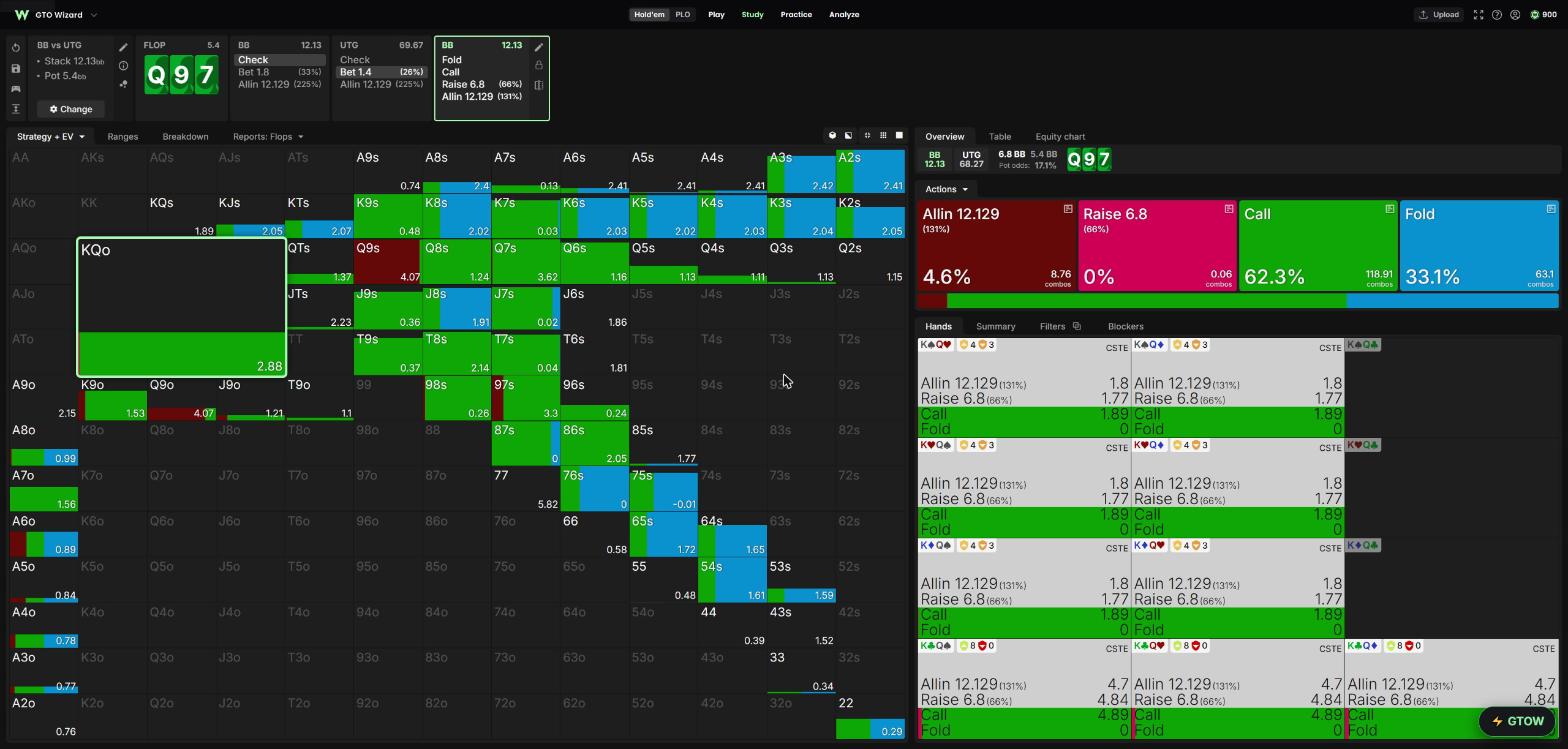The image size is (1568, 749).
Task: Click the reset arrow icon in left sidebar
Action: pos(16,48)
